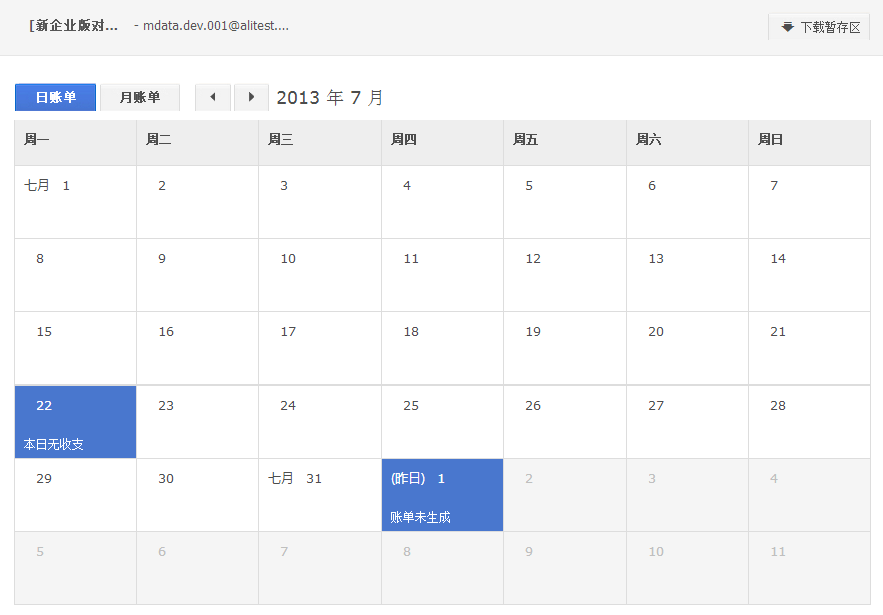Image resolution: width=883 pixels, height=615 pixels.
Task: Choose day 24 in the calendar
Action: (x=320, y=422)
